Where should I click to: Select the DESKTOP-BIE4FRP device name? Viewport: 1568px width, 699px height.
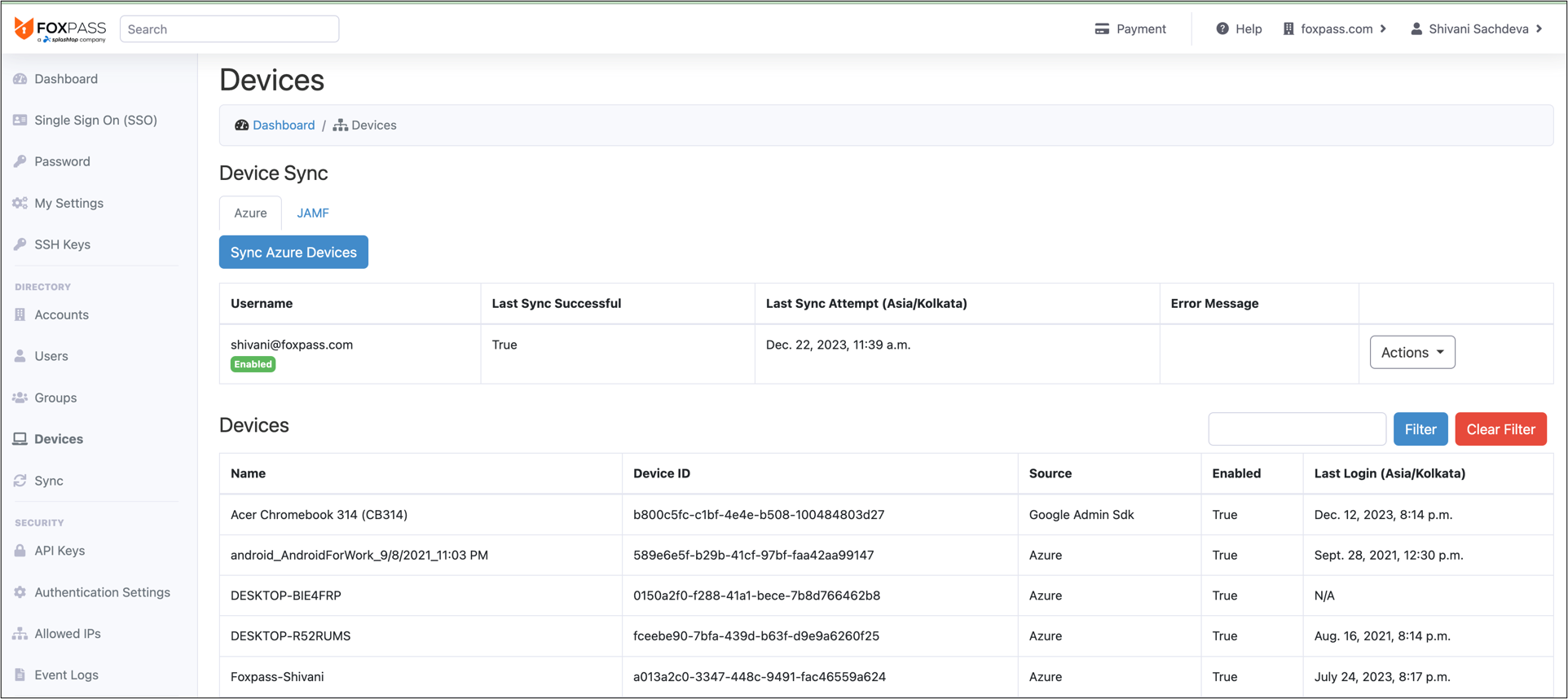pos(285,596)
